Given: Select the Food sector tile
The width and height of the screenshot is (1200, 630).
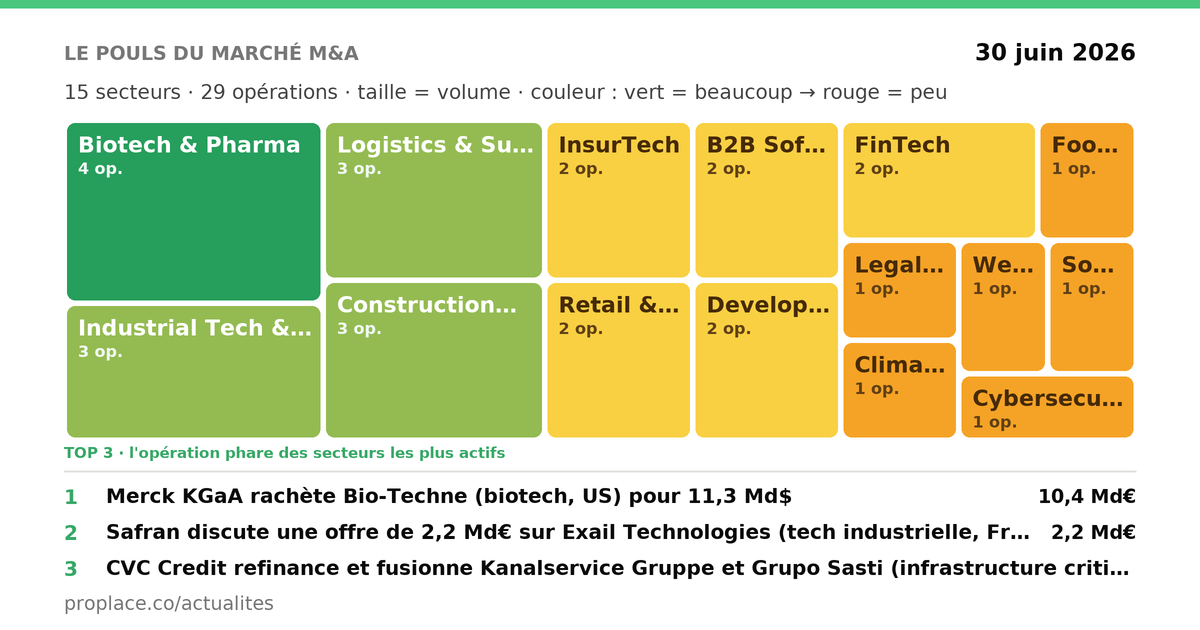Looking at the screenshot, I should coord(1087,180).
